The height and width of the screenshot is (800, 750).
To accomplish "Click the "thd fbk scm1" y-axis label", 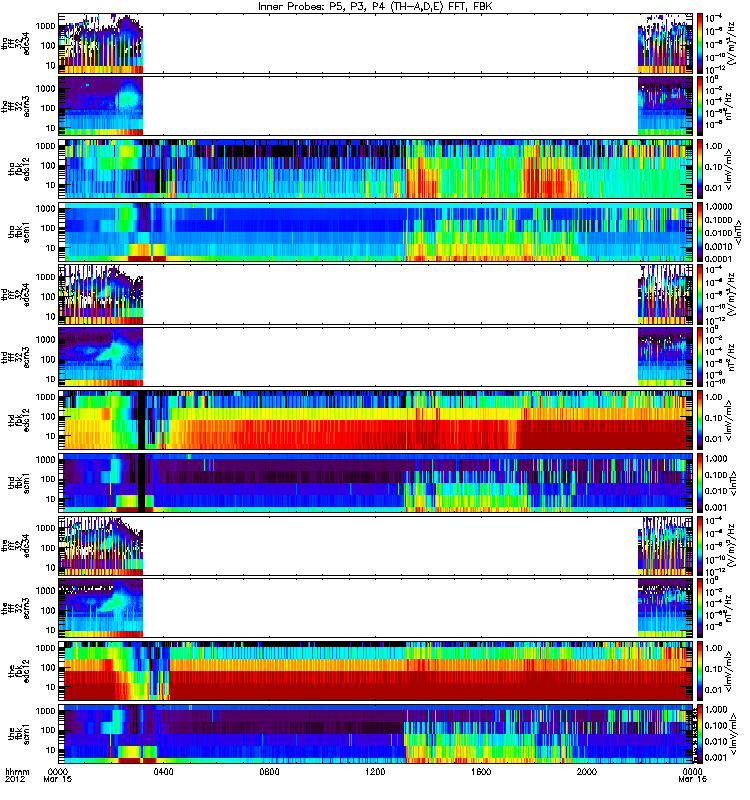I will 19,483.
